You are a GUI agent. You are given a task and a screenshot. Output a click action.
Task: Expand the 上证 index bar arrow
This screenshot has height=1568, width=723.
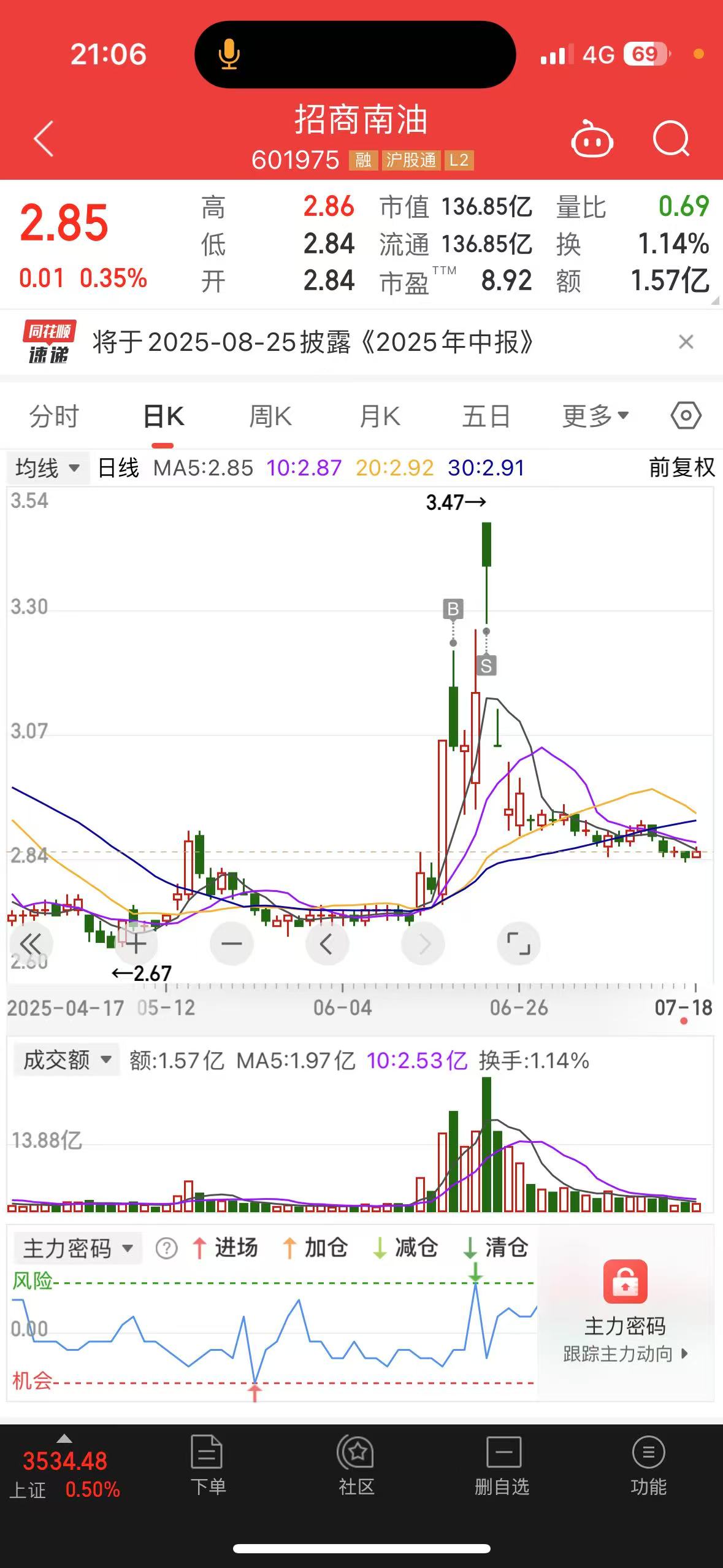point(64,1439)
